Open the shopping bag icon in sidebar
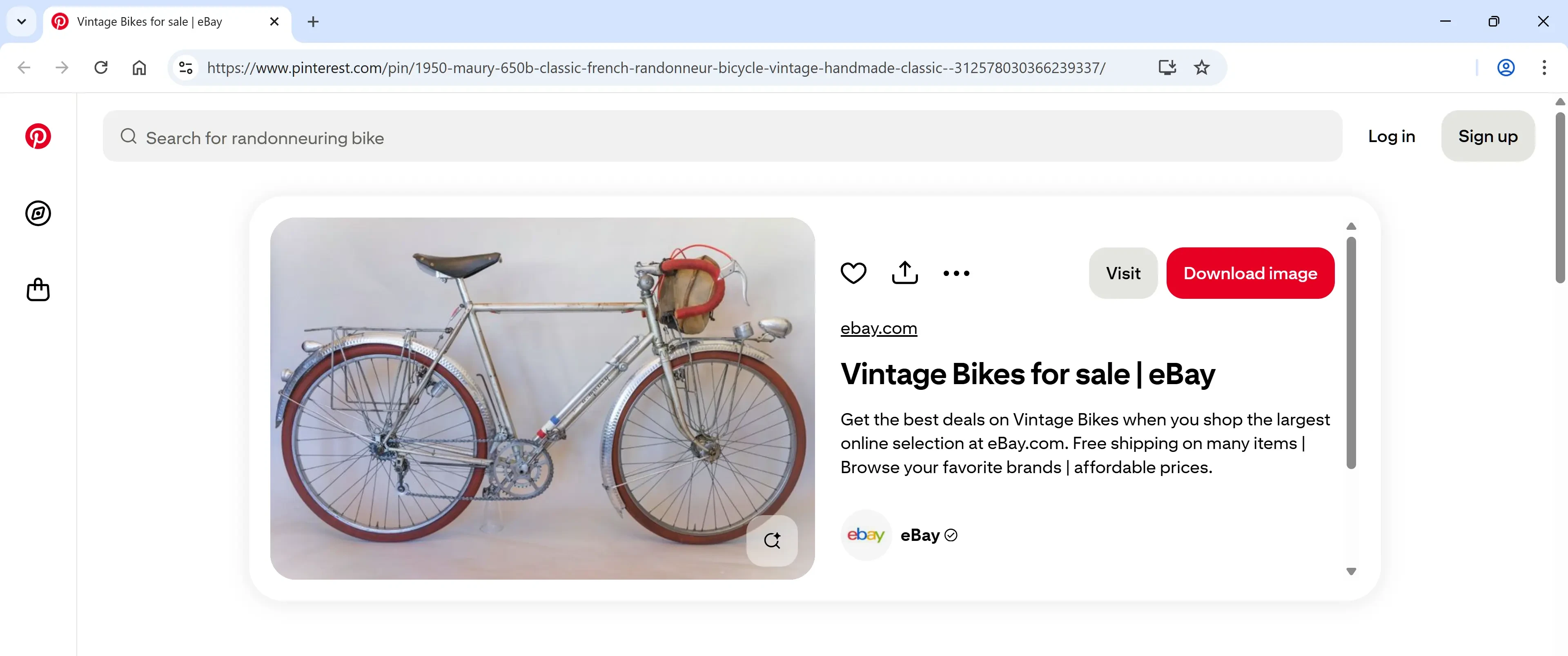The height and width of the screenshot is (656, 1568). (38, 290)
